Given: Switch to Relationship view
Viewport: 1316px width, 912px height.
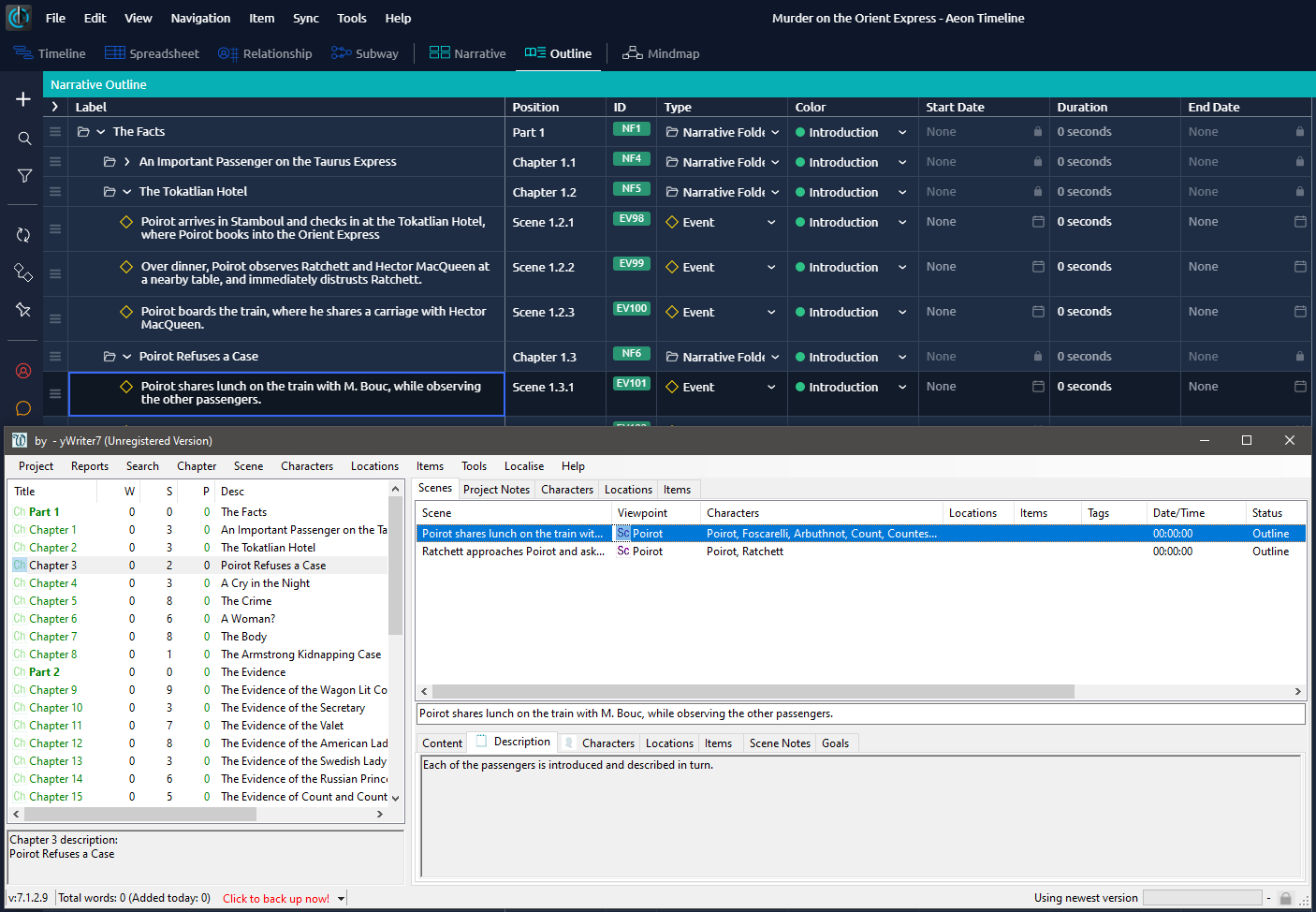Looking at the screenshot, I should point(265,53).
